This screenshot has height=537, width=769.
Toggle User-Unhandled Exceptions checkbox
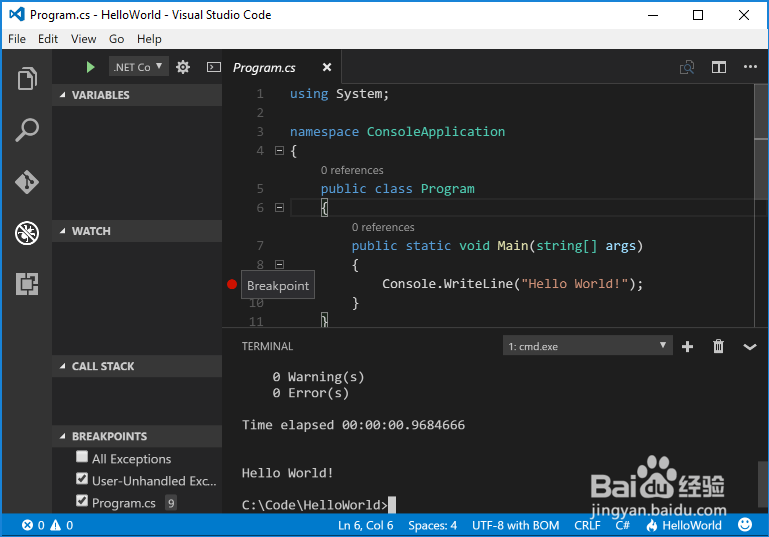[x=82, y=479]
